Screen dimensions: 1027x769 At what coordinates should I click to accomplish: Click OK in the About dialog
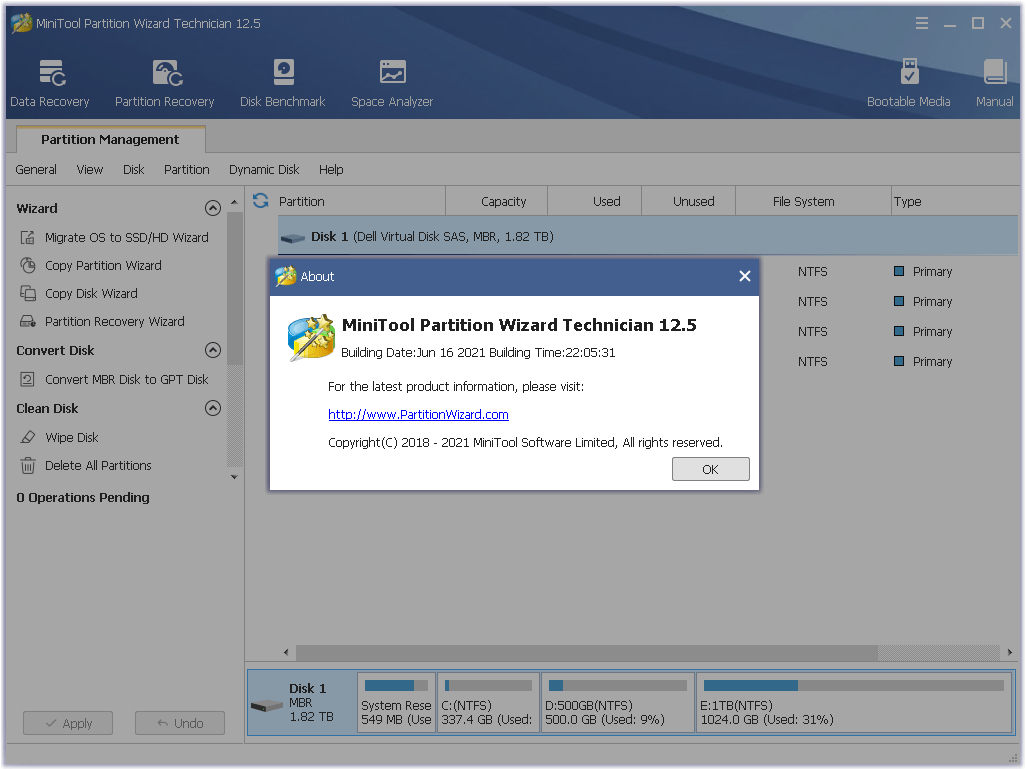(711, 469)
